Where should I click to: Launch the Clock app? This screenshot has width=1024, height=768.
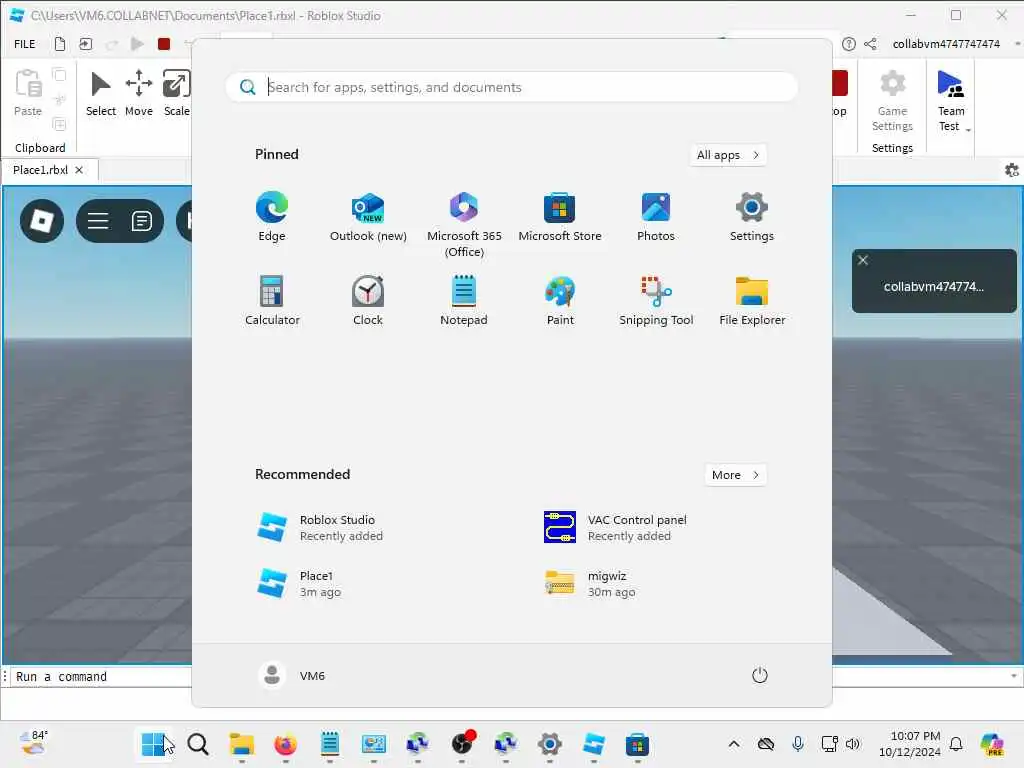[x=368, y=300]
